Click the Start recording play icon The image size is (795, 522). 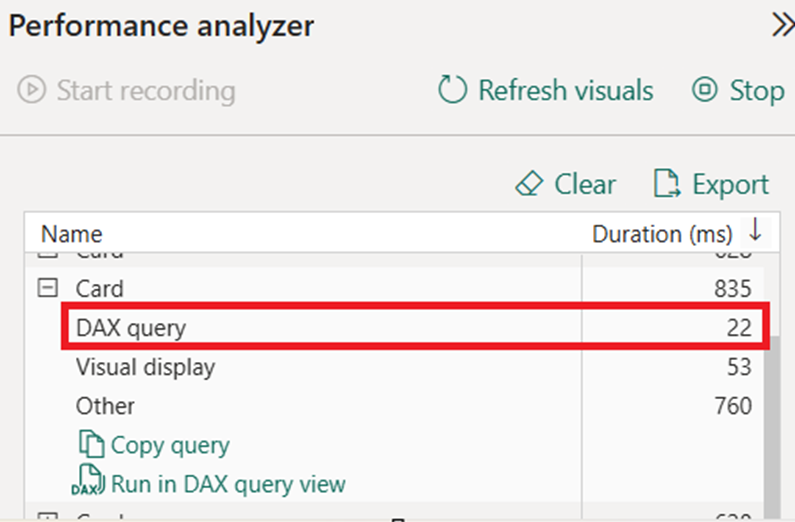[32, 91]
